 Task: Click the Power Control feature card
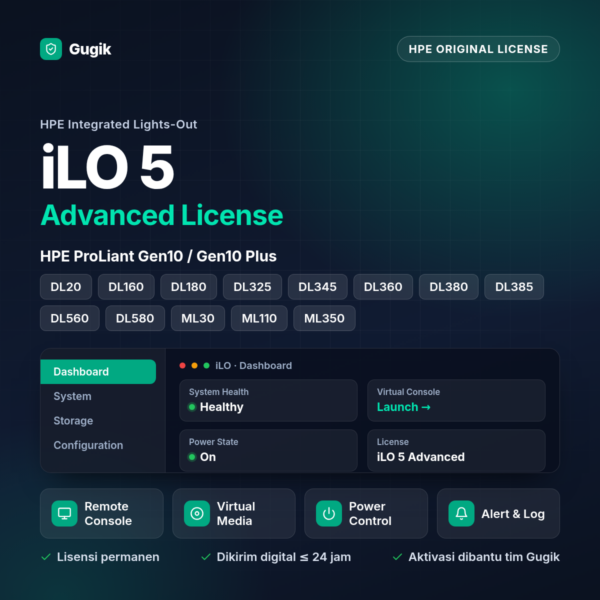(x=366, y=514)
